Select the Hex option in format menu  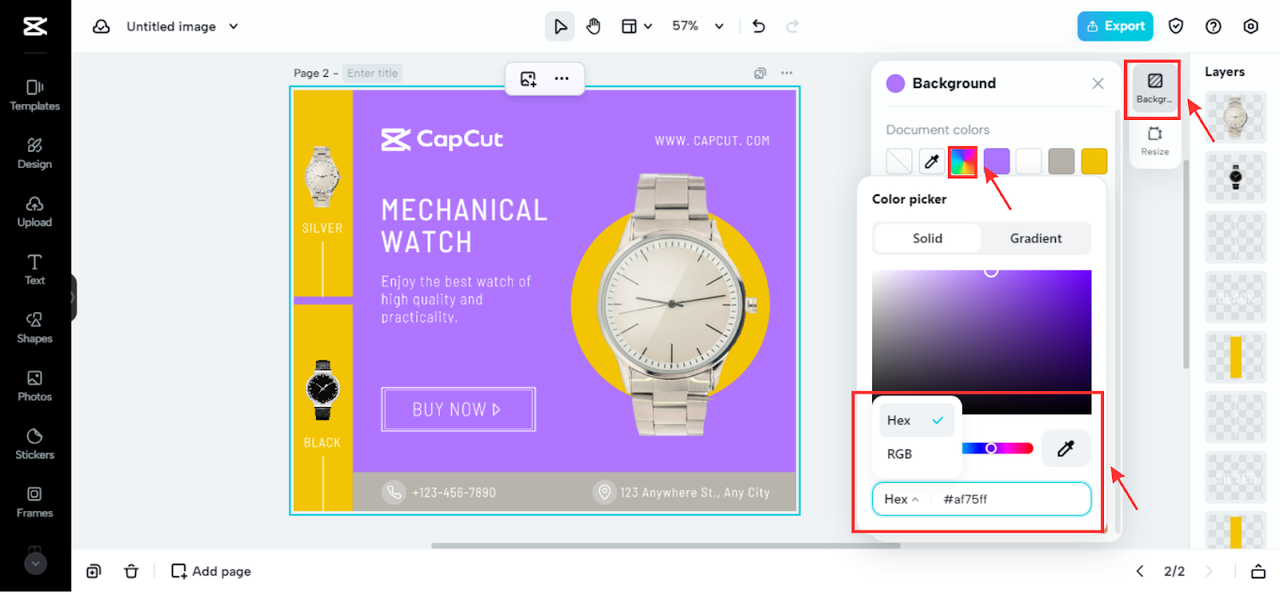(916, 420)
